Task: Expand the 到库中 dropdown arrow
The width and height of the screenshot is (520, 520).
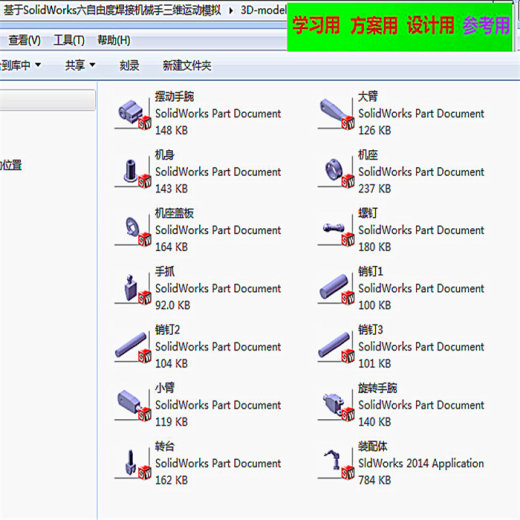Action: (38, 64)
